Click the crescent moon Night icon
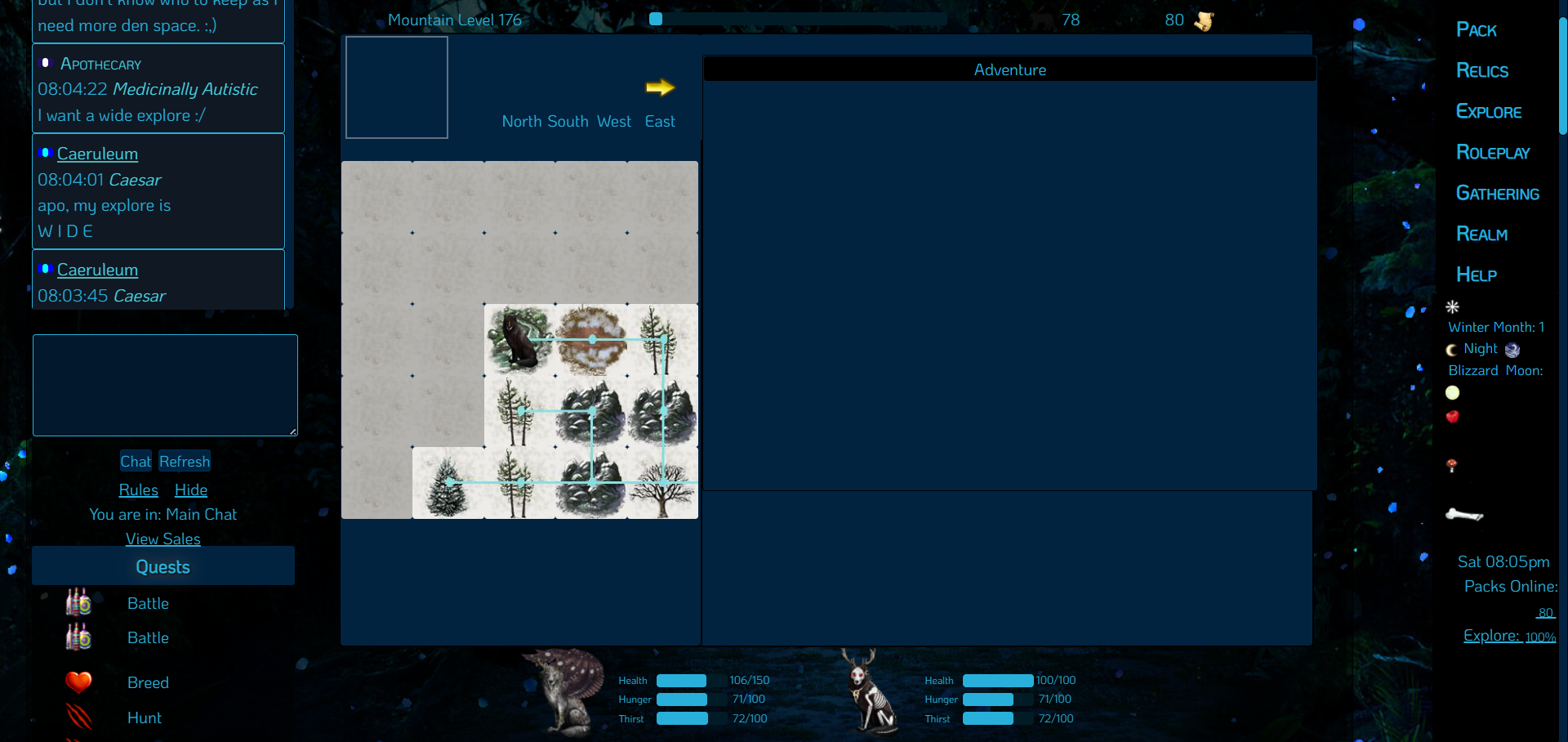Screen dimensions: 1568x742 click(1451, 350)
